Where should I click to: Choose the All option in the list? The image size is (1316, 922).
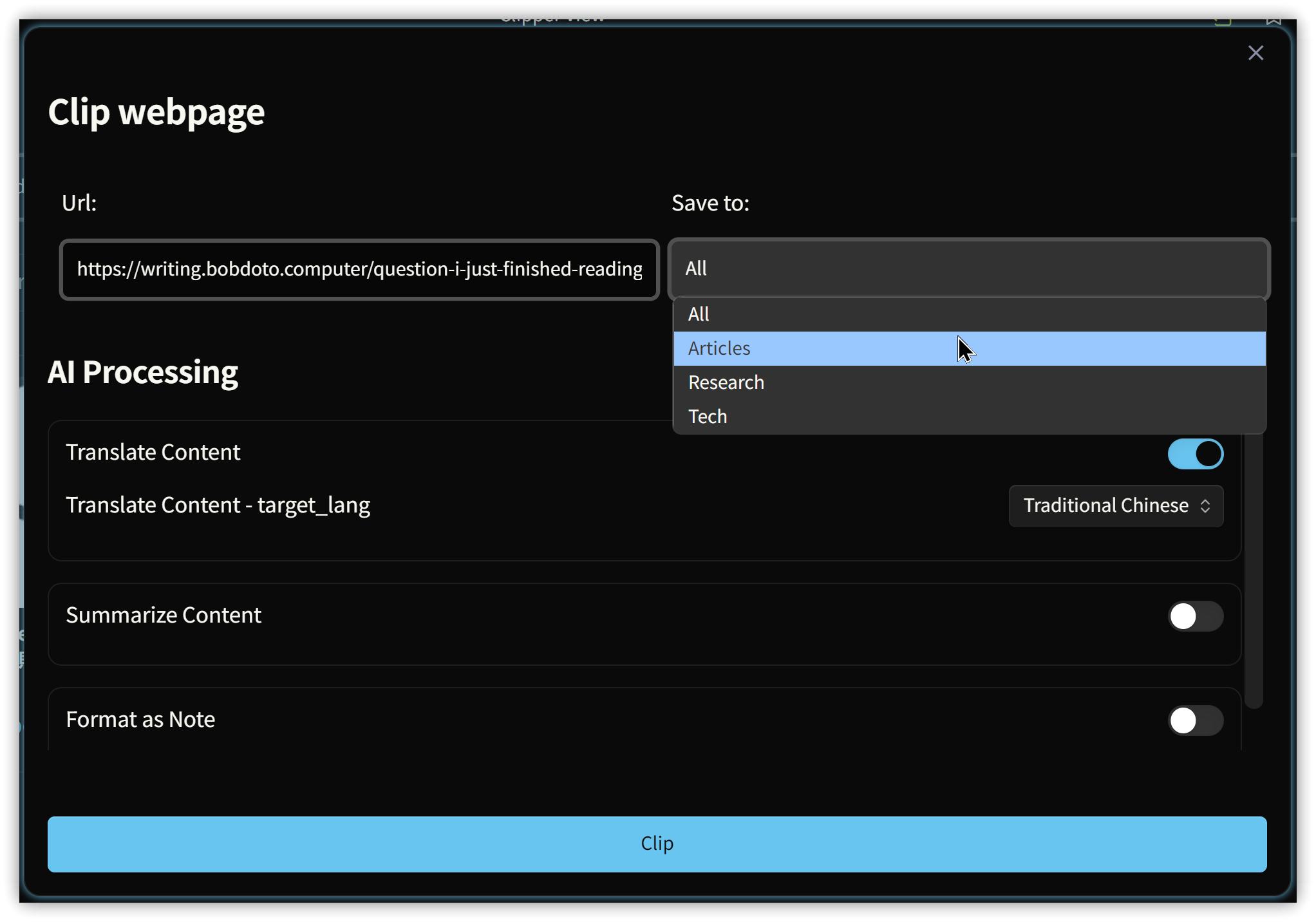click(x=699, y=314)
